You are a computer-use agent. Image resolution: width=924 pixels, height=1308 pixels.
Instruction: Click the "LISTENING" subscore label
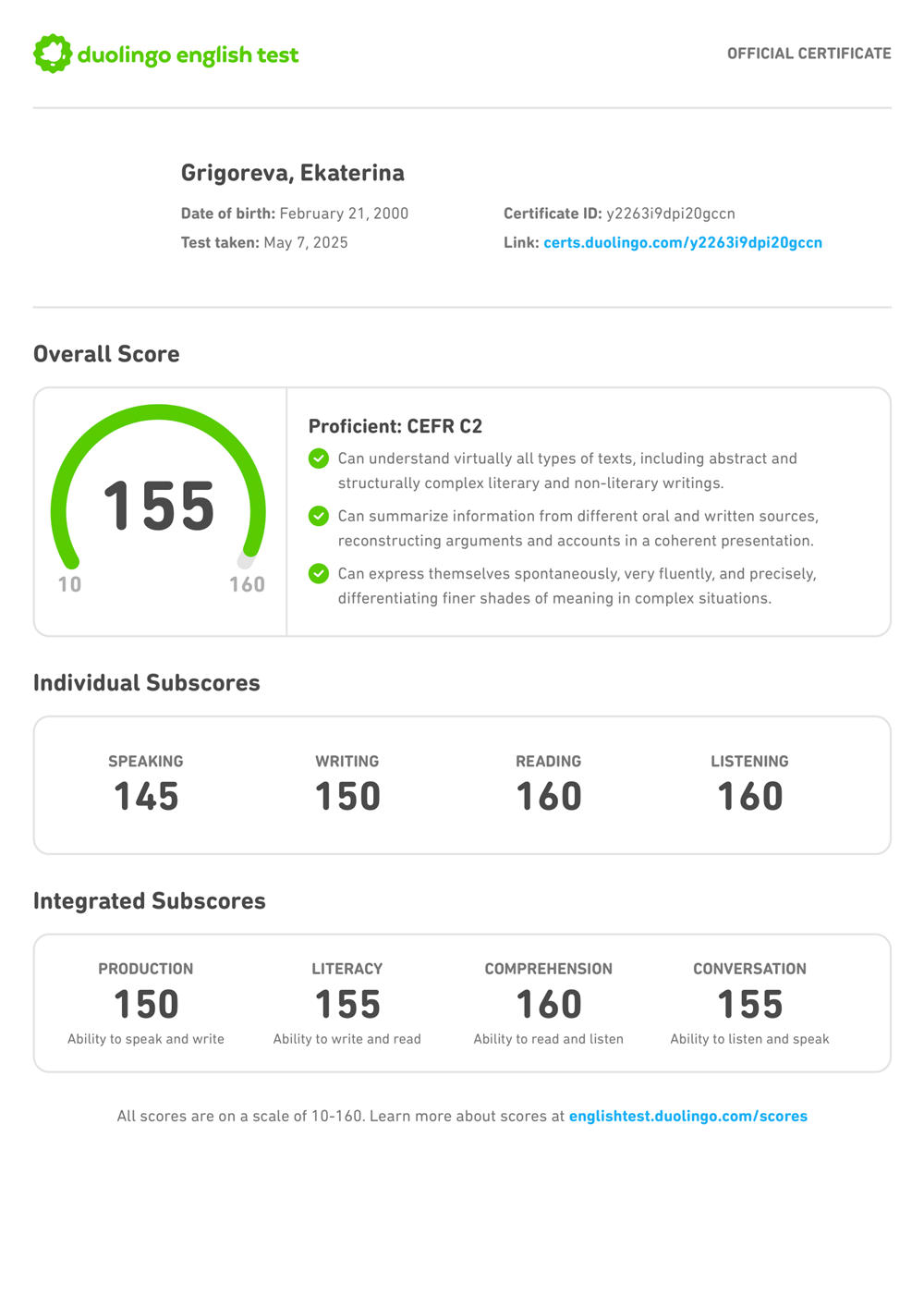tap(750, 762)
